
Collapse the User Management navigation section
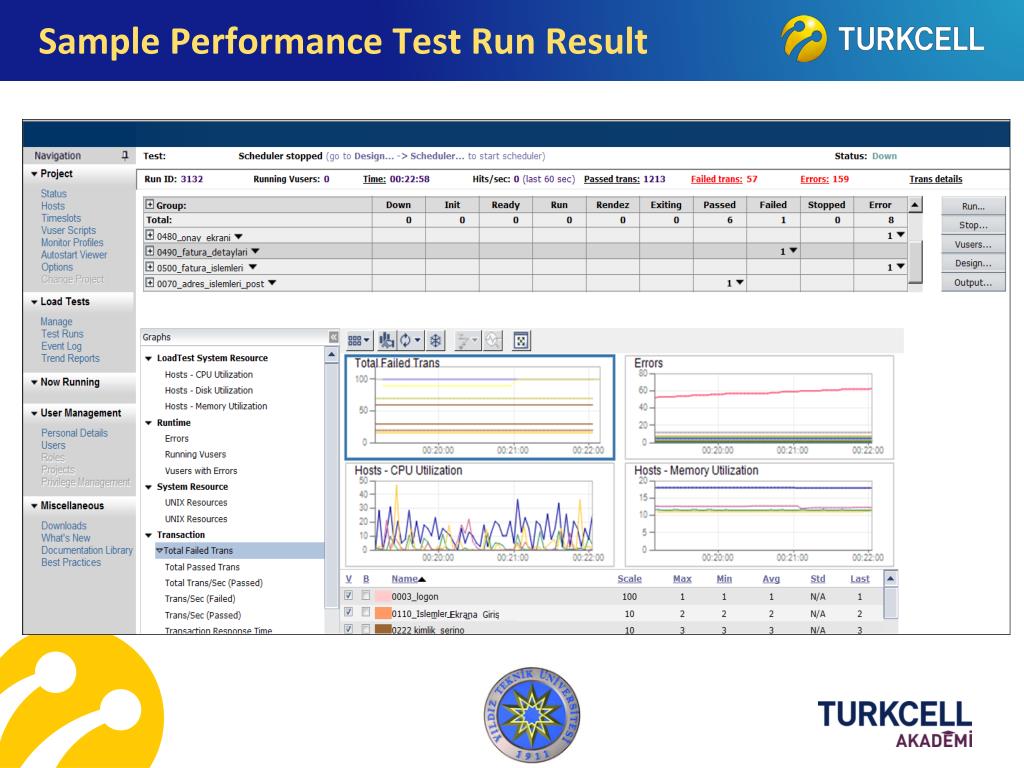click(x=34, y=413)
